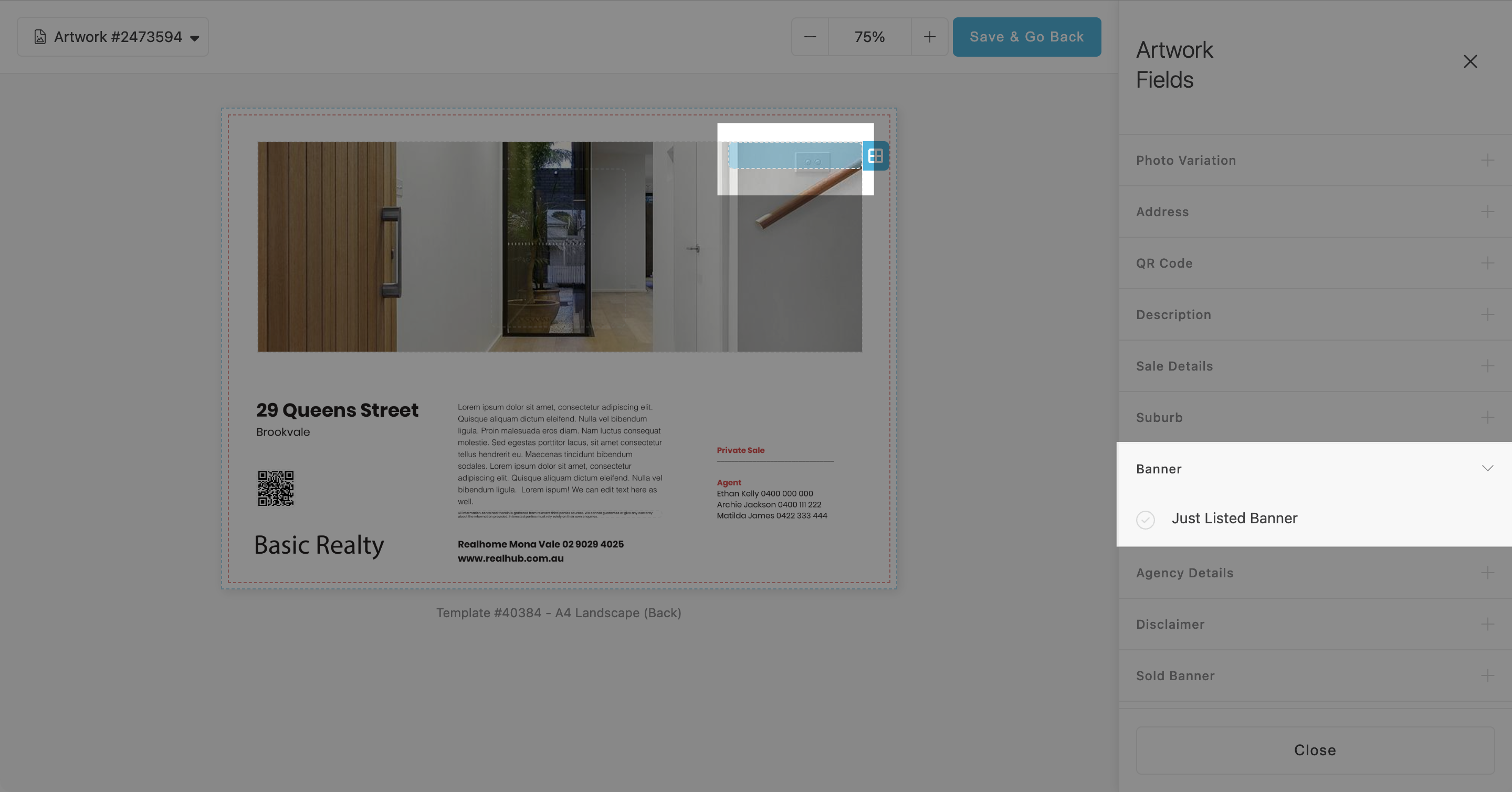Toggle the Just Listed Banner checkmark
Screen dimensions: 1512x792
click(x=1145, y=519)
